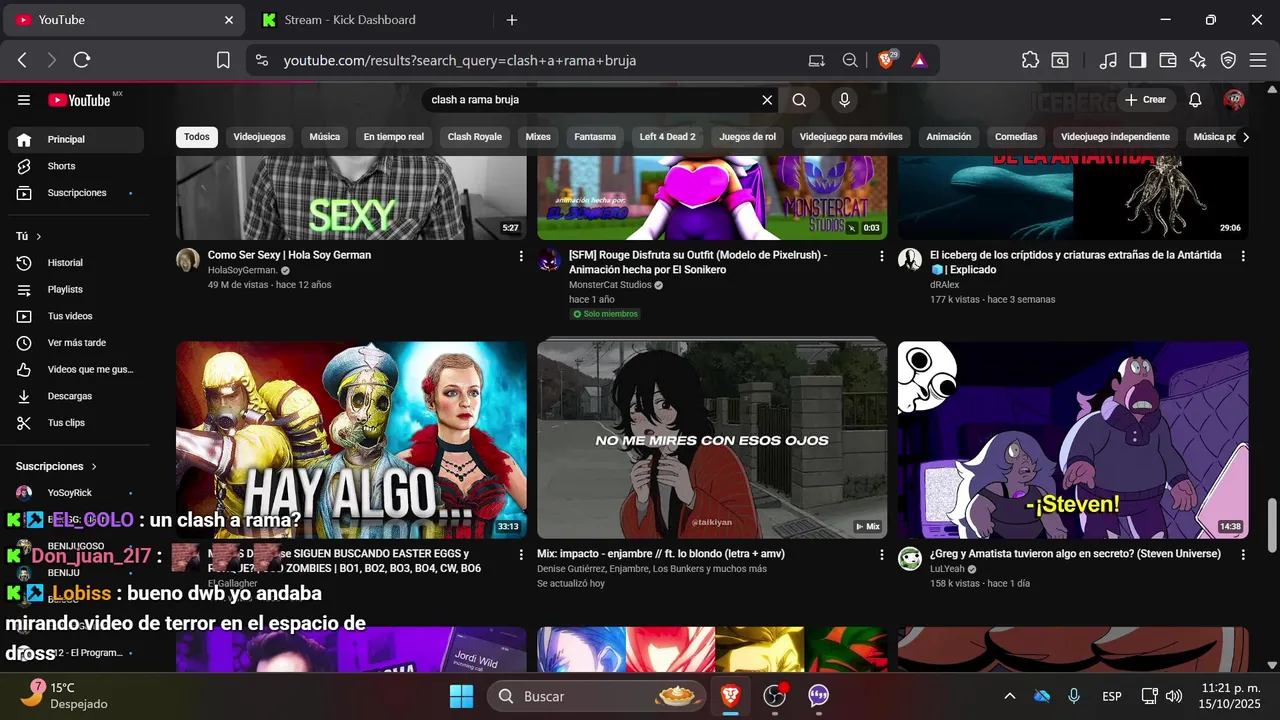Select the Música filter chip
Image resolution: width=1280 pixels, height=720 pixels.
click(x=325, y=137)
